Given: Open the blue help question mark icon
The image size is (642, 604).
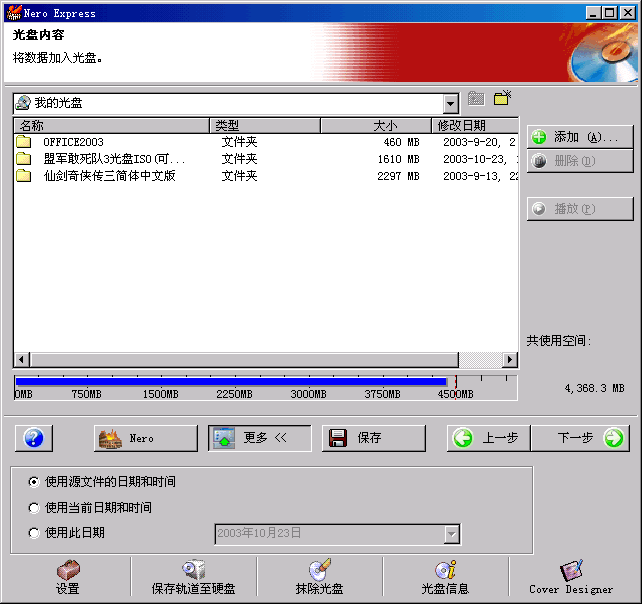Looking at the screenshot, I should point(34,438).
